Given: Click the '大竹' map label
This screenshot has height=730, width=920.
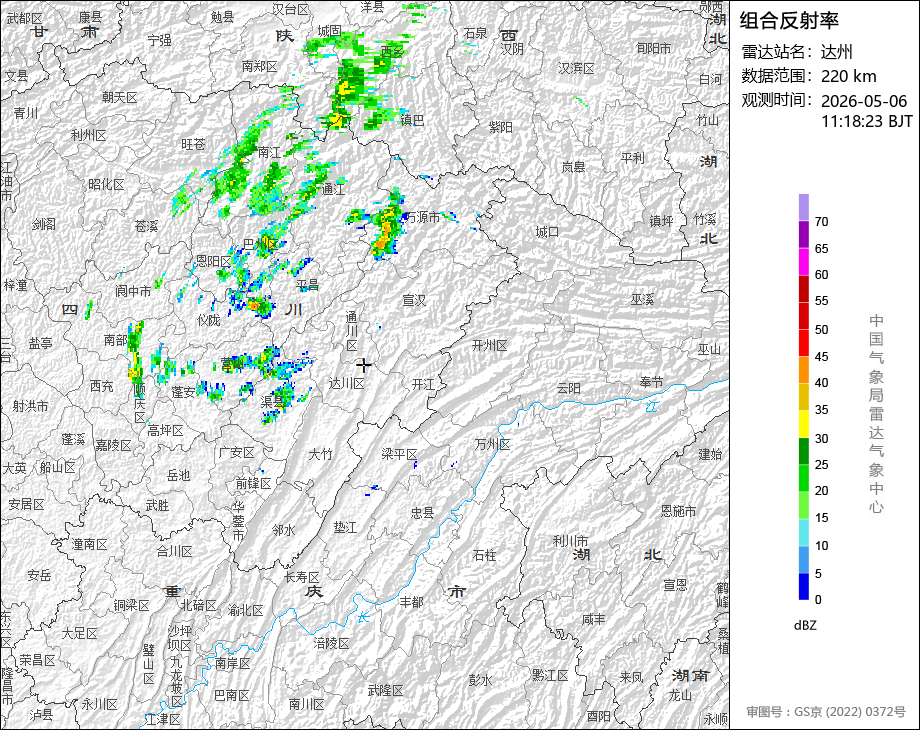Looking at the screenshot, I should pyautogui.click(x=320, y=454).
